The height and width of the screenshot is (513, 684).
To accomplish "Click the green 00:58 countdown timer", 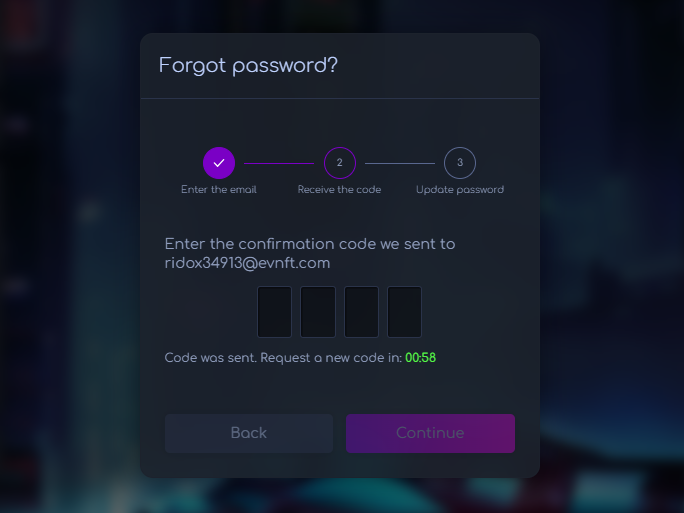I will (x=421, y=358).
